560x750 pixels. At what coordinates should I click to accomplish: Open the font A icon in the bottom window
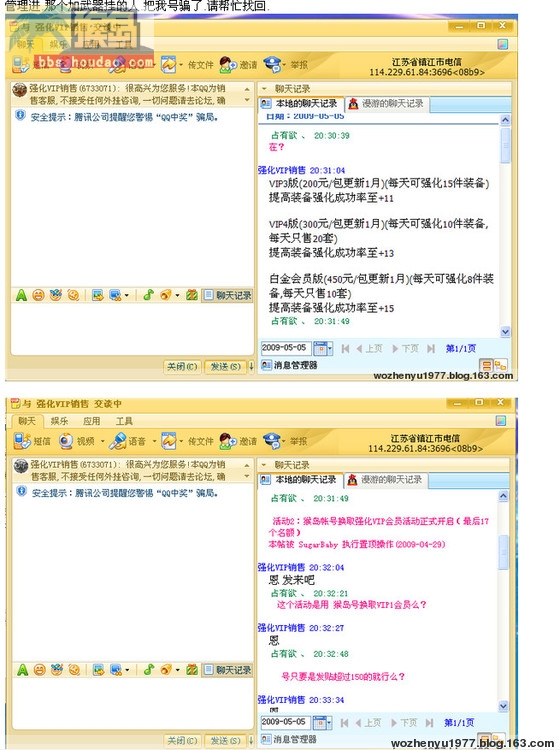click(x=22, y=670)
